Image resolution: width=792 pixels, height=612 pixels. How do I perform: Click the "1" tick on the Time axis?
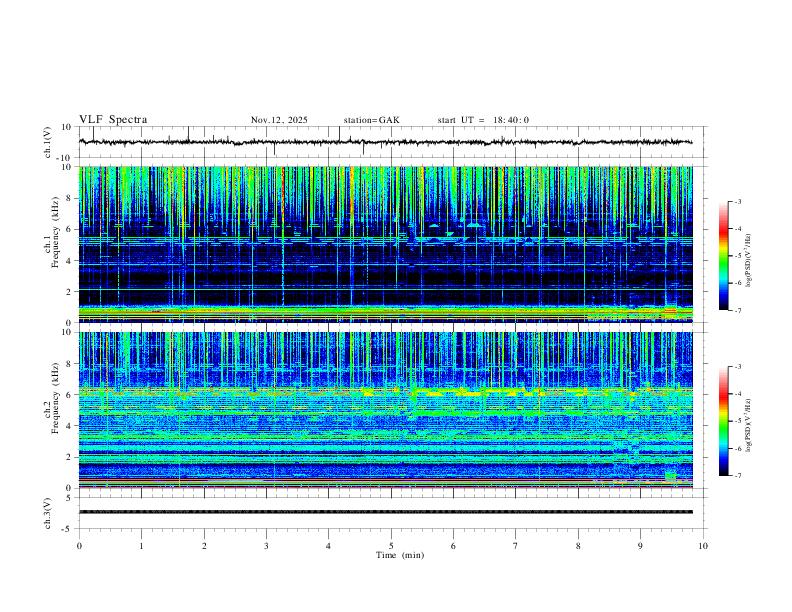pos(141,546)
